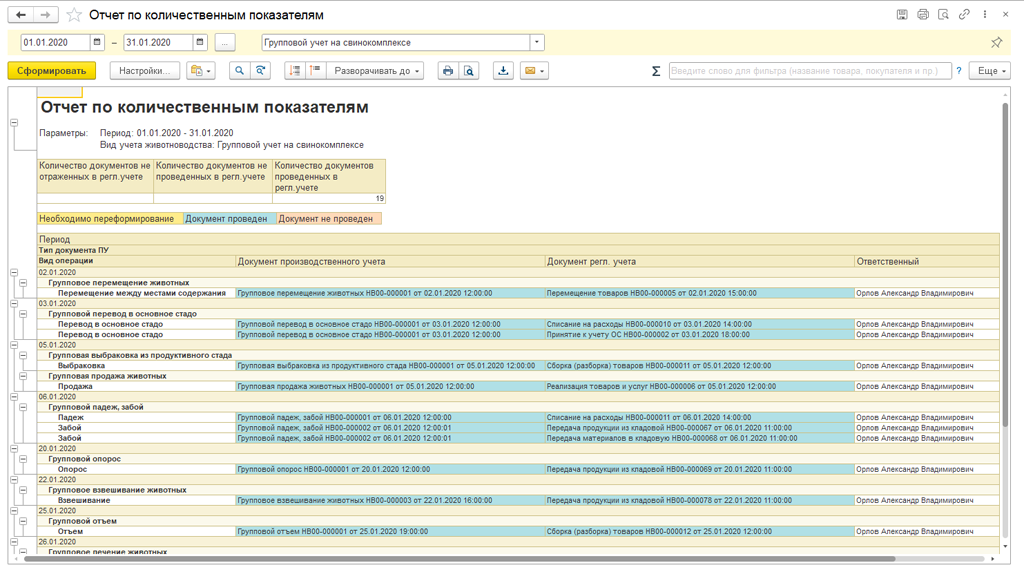The height and width of the screenshot is (572, 1024).
Task: Open the send by email dropdown
Action: (x=534, y=71)
